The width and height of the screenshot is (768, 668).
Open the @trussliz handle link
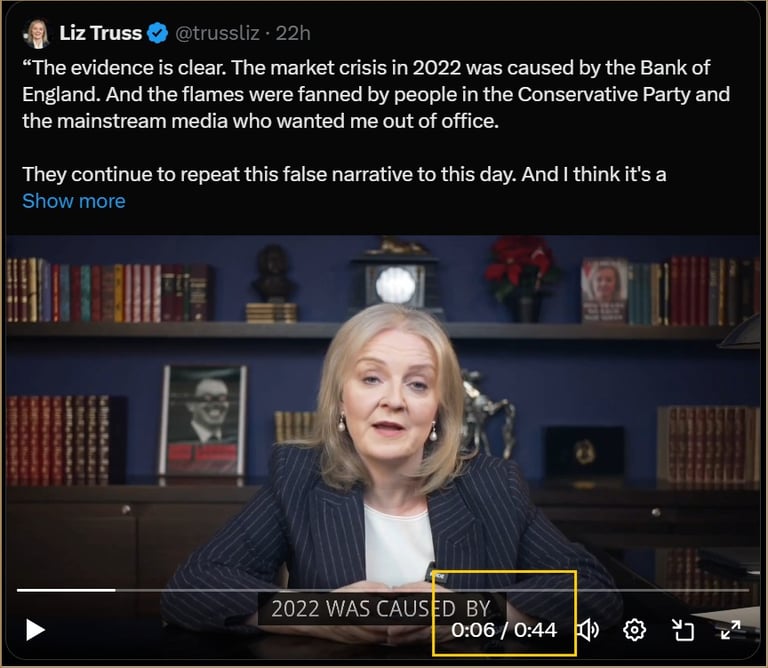(217, 33)
